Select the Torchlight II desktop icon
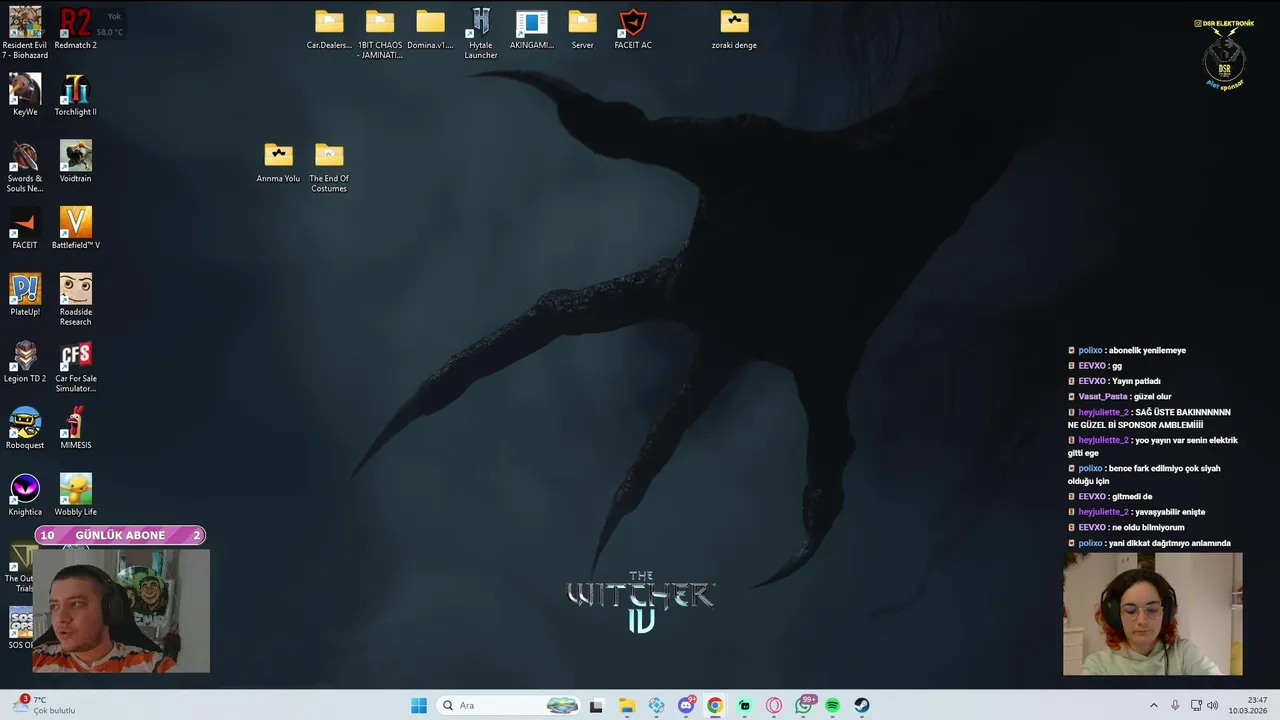Viewport: 1280px width, 720px height. (75, 95)
